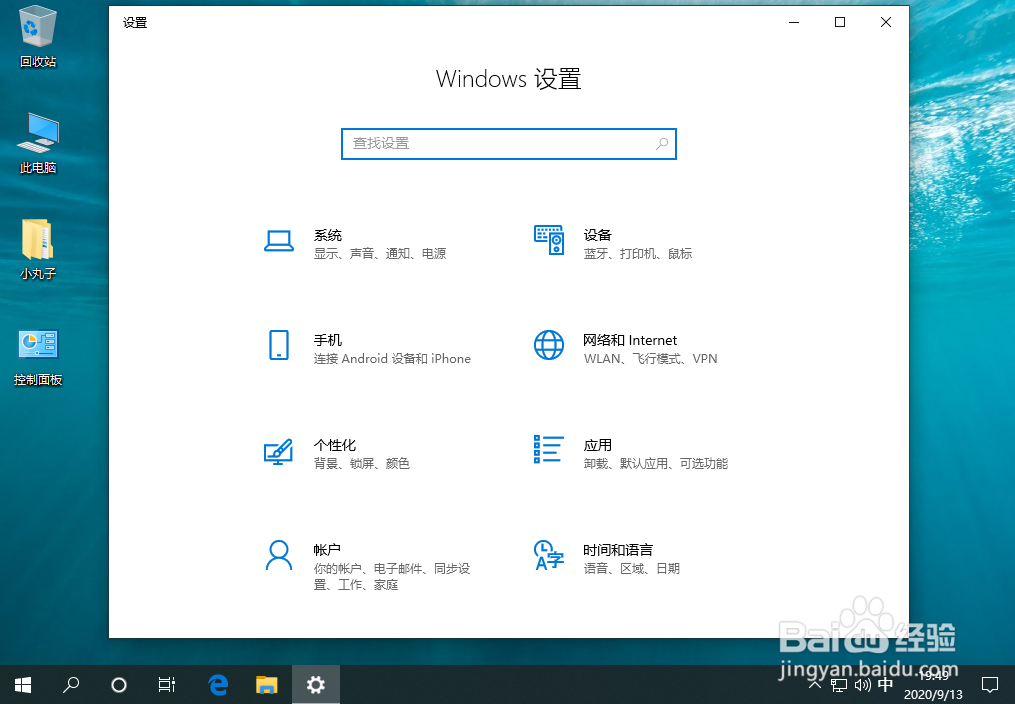Open File Explorer from taskbar

click(267, 685)
